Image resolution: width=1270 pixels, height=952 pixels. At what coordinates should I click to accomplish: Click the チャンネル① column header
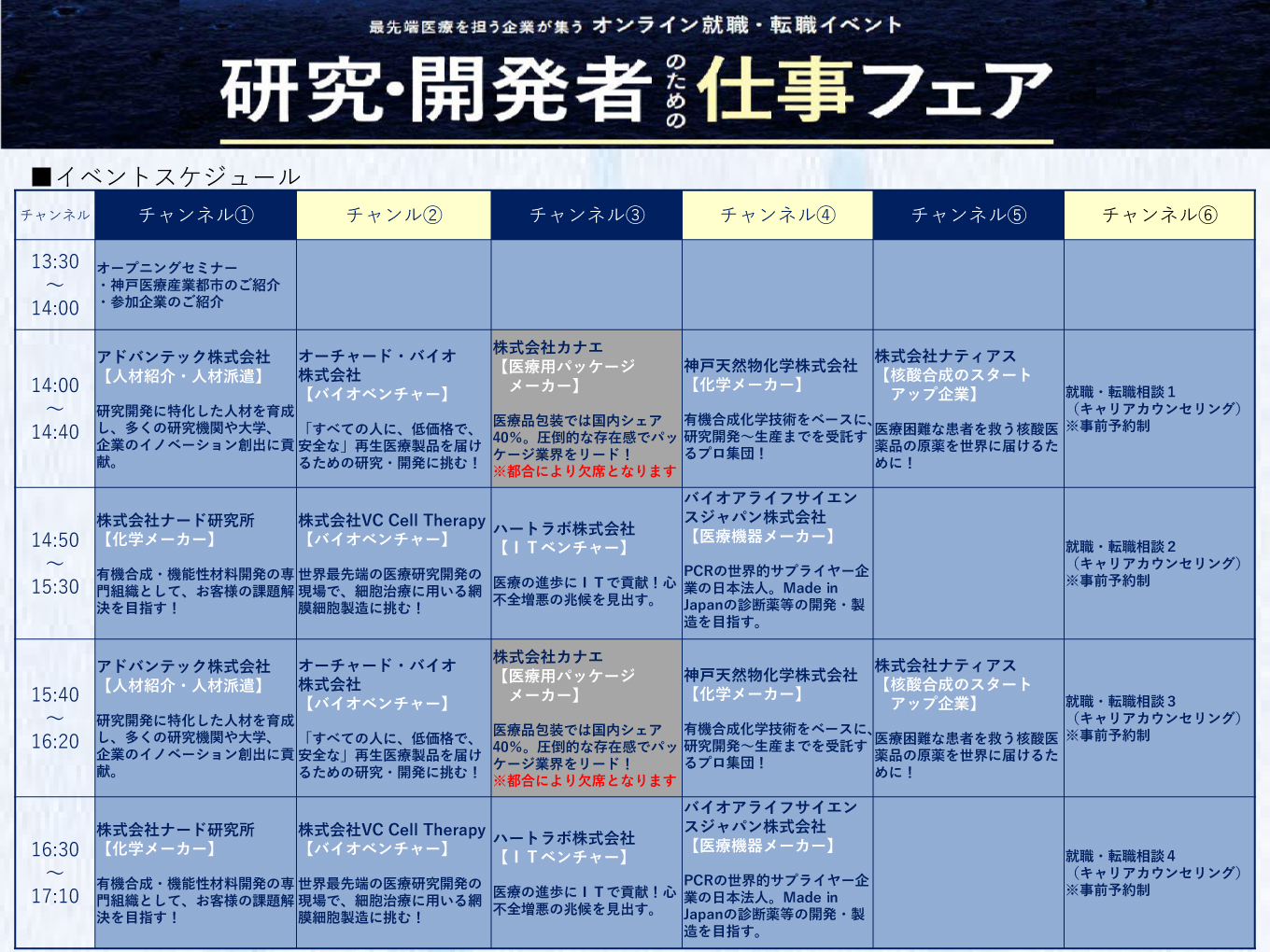click(195, 215)
